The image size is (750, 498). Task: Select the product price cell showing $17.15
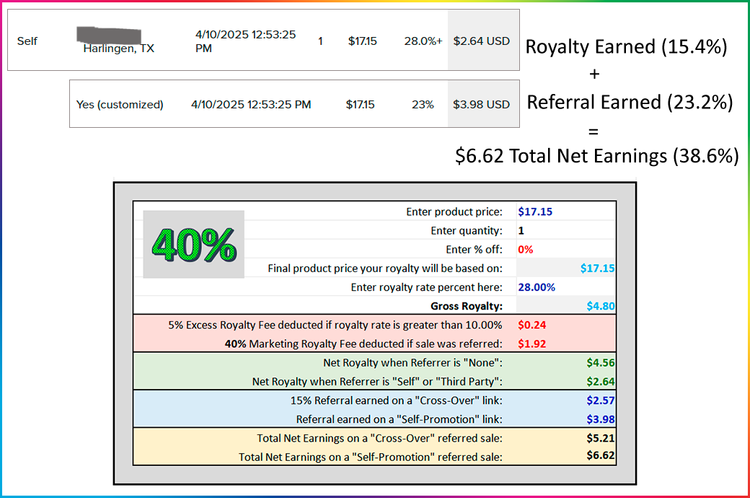click(535, 211)
